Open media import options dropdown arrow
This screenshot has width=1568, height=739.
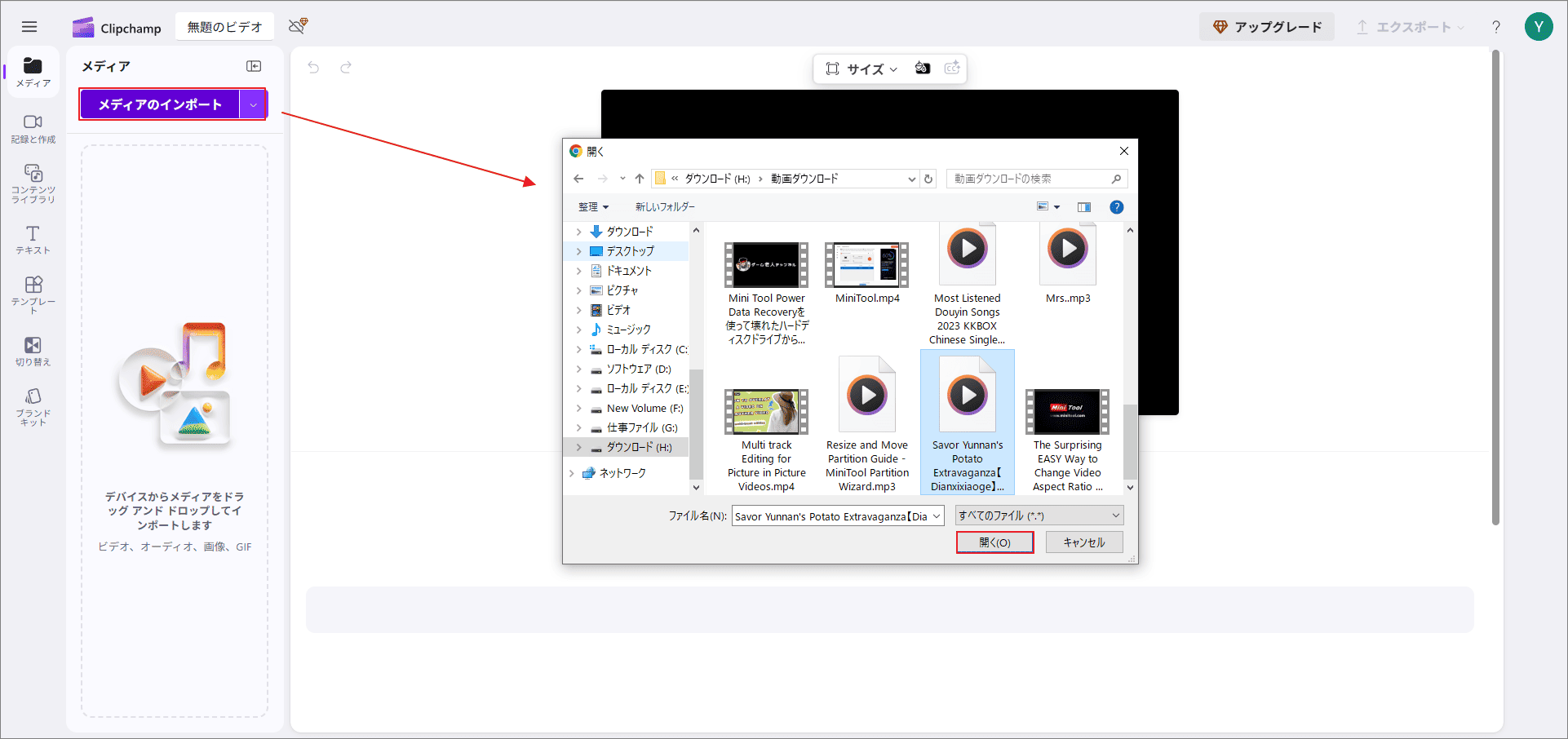(x=254, y=104)
